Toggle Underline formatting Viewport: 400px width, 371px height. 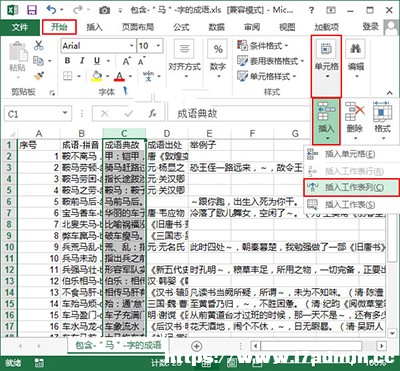[97, 61]
